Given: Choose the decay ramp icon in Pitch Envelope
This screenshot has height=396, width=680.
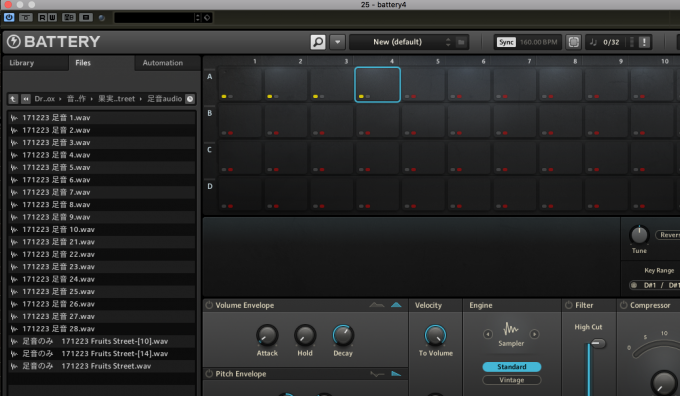Looking at the screenshot, I should pos(396,374).
